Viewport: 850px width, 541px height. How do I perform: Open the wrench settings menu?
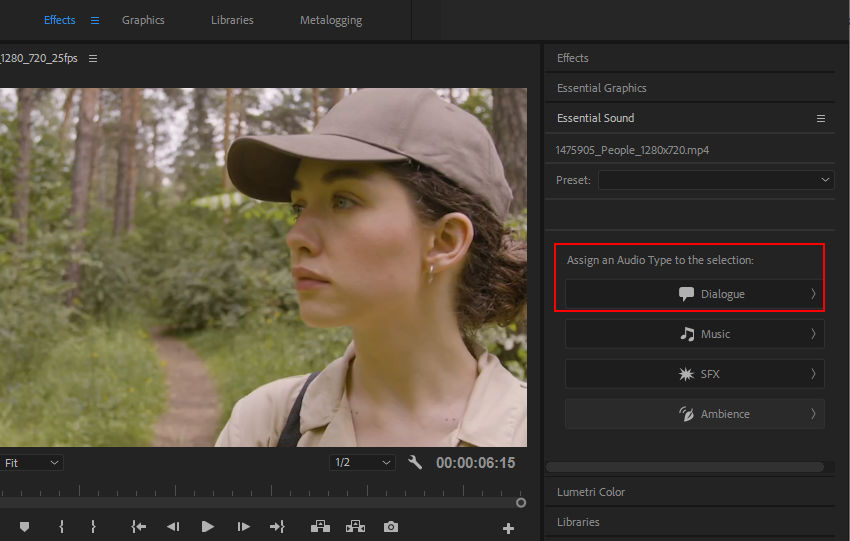pos(415,462)
